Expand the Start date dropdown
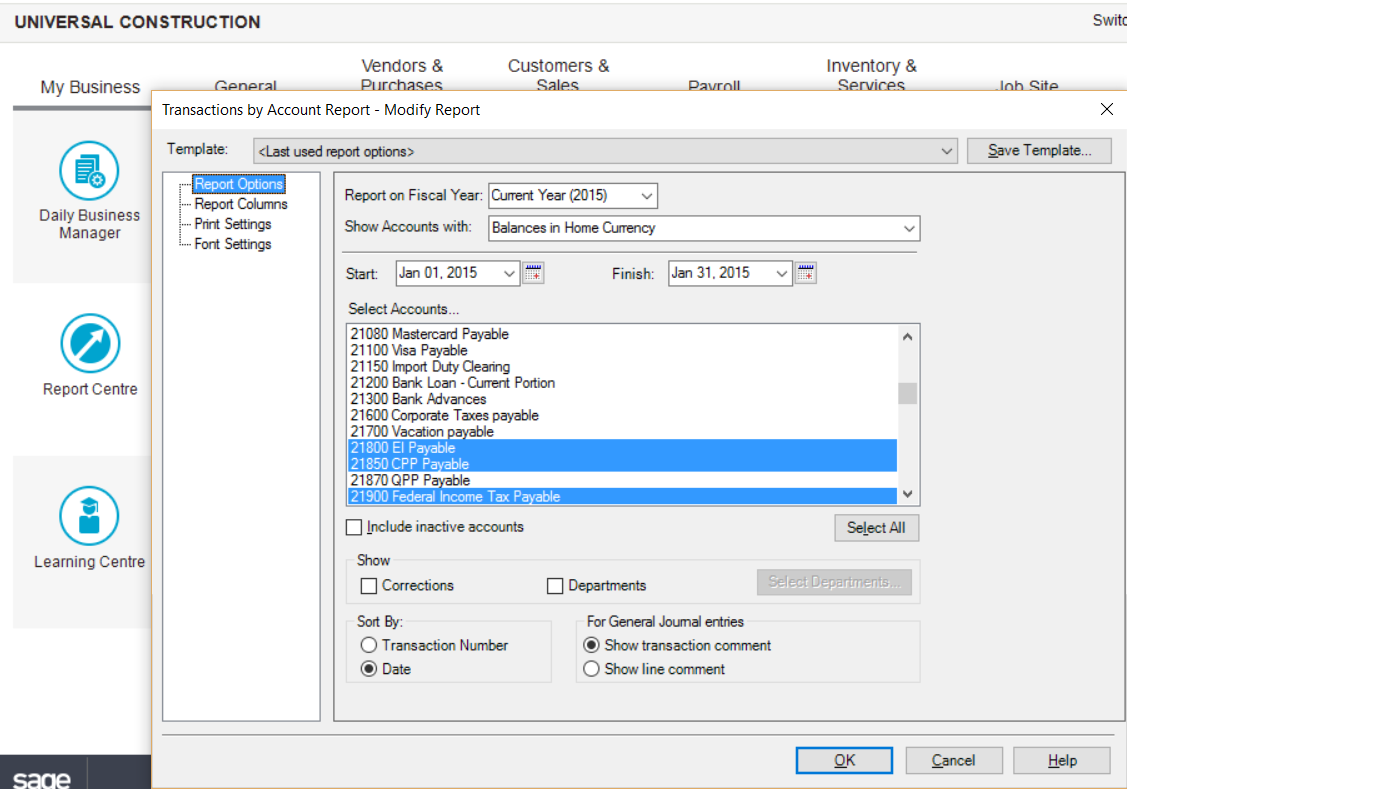 point(508,273)
